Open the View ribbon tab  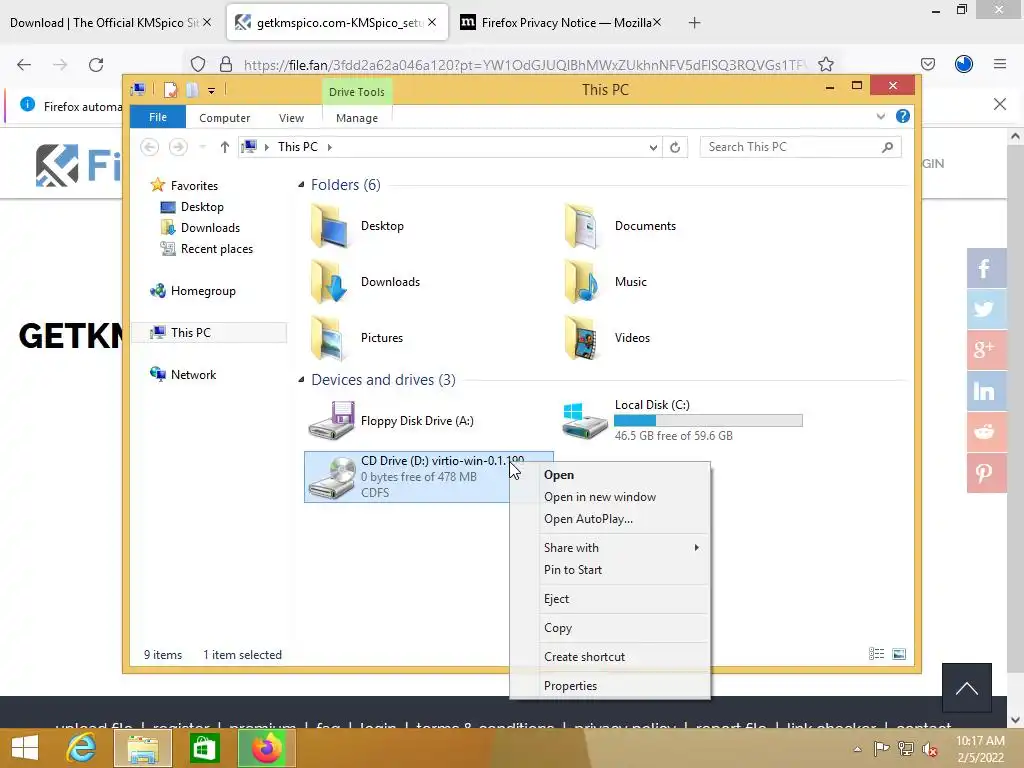point(291,118)
